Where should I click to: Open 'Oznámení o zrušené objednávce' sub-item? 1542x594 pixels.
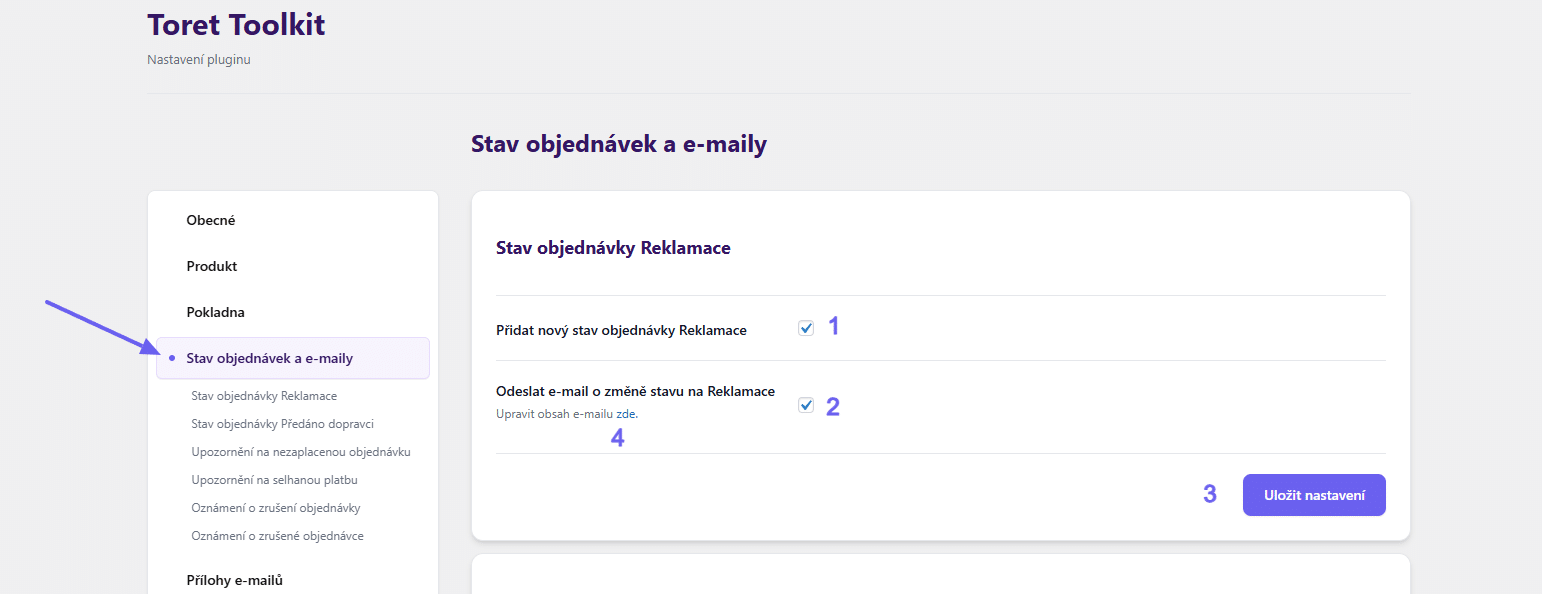coord(277,536)
